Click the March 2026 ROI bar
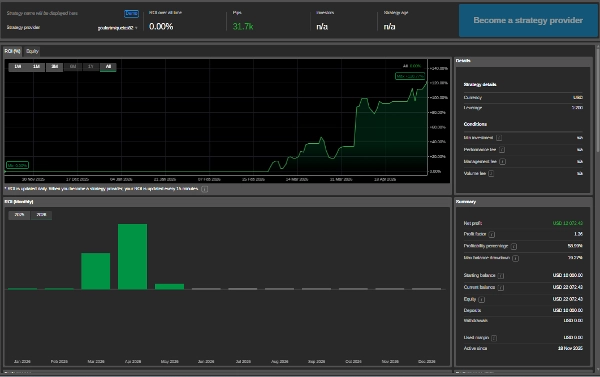Image resolution: width=600 pixels, height=377 pixels. pyautogui.click(x=96, y=271)
